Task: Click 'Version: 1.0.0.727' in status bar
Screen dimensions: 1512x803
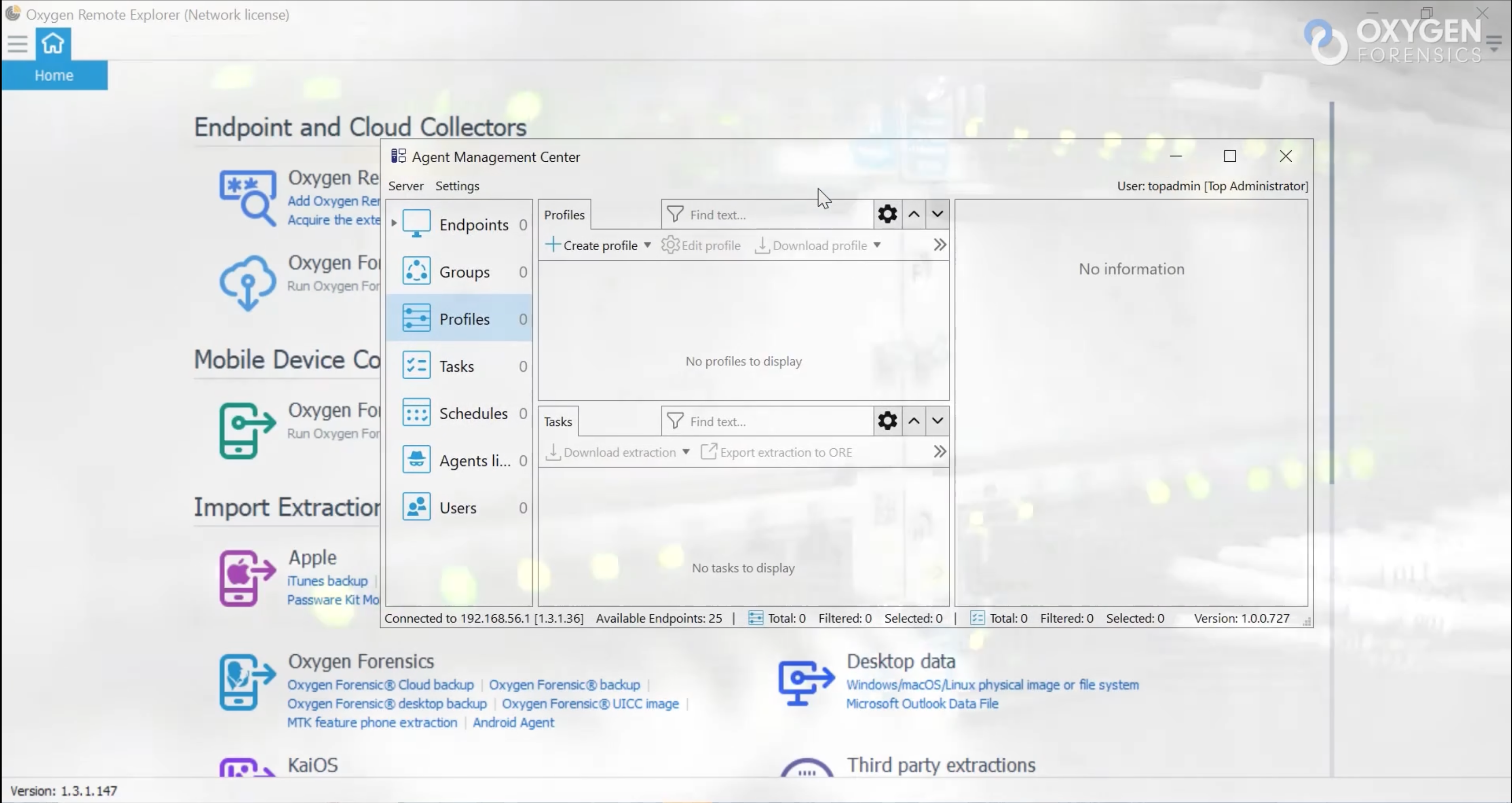Action: pyautogui.click(x=1242, y=618)
